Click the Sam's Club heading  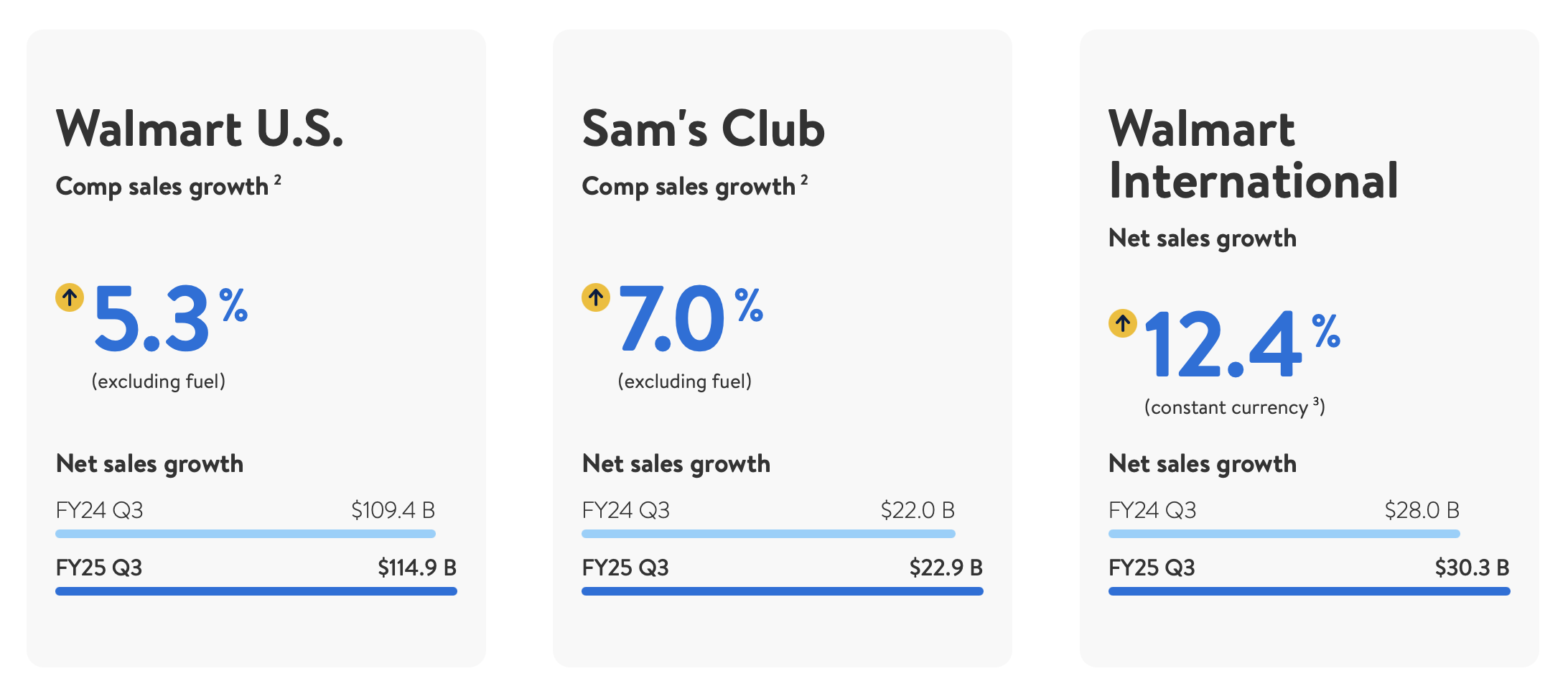704,129
